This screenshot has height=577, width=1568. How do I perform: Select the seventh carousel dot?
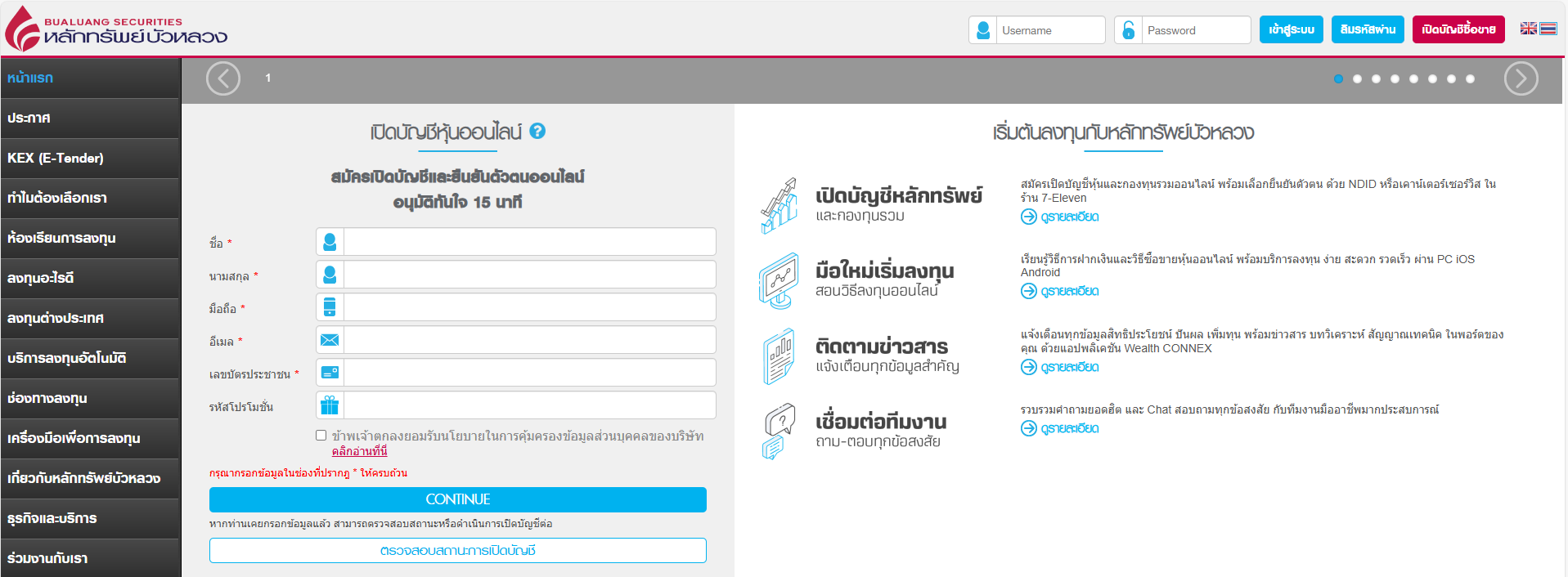[x=1451, y=79]
